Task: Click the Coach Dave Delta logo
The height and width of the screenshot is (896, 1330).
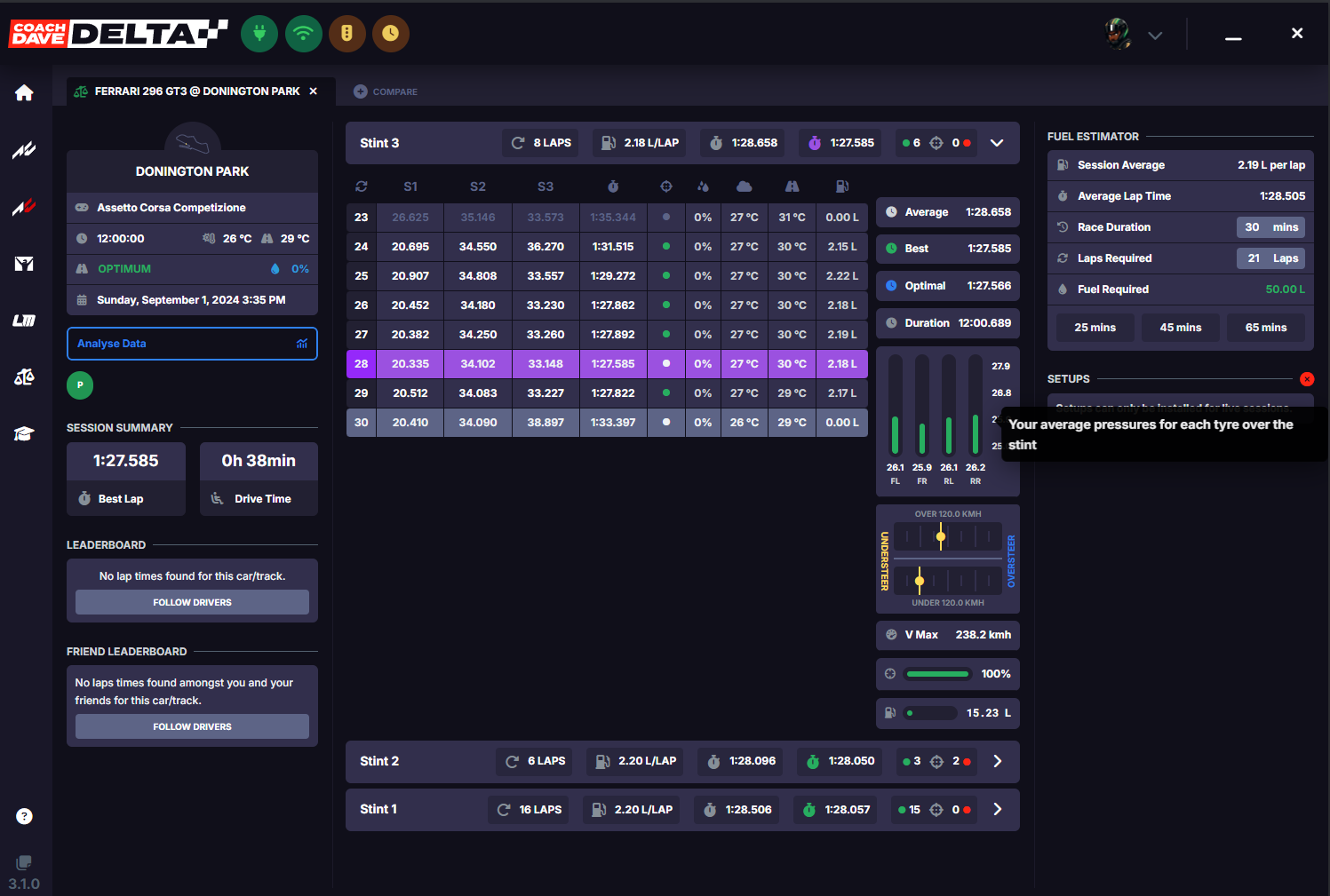Action: (118, 34)
